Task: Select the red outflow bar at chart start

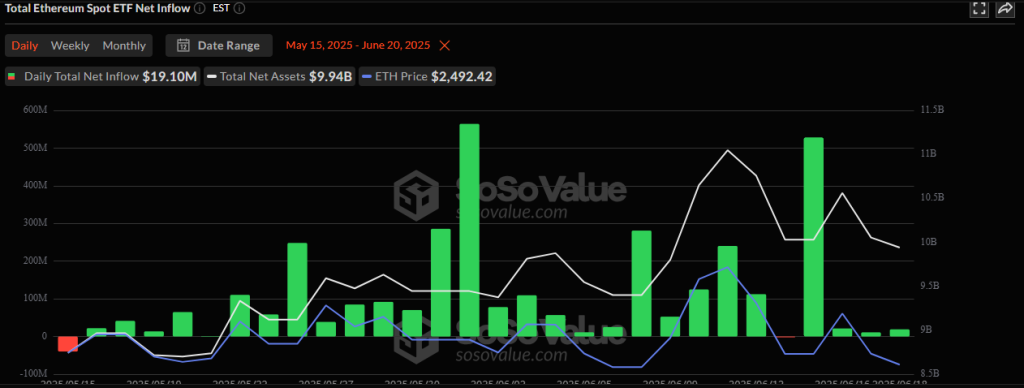Action: 68,344
